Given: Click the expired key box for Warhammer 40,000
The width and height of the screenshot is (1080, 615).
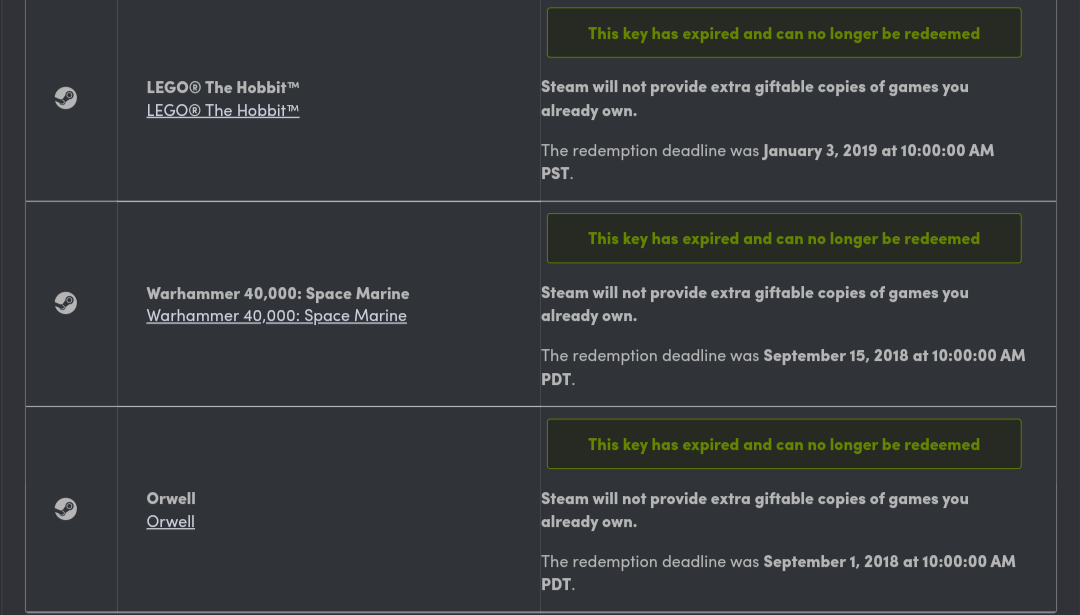Looking at the screenshot, I should [x=784, y=238].
